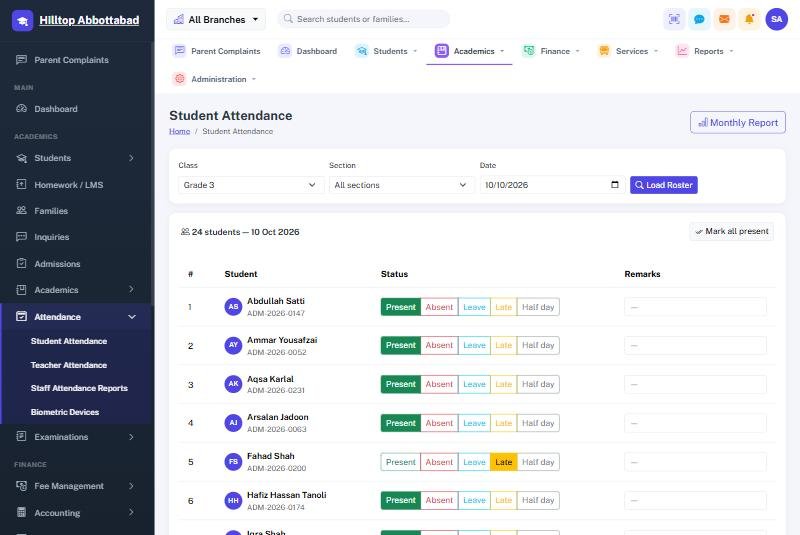Click the Families sidebar icon
The height and width of the screenshot is (535, 800).
pyautogui.click(x=21, y=210)
